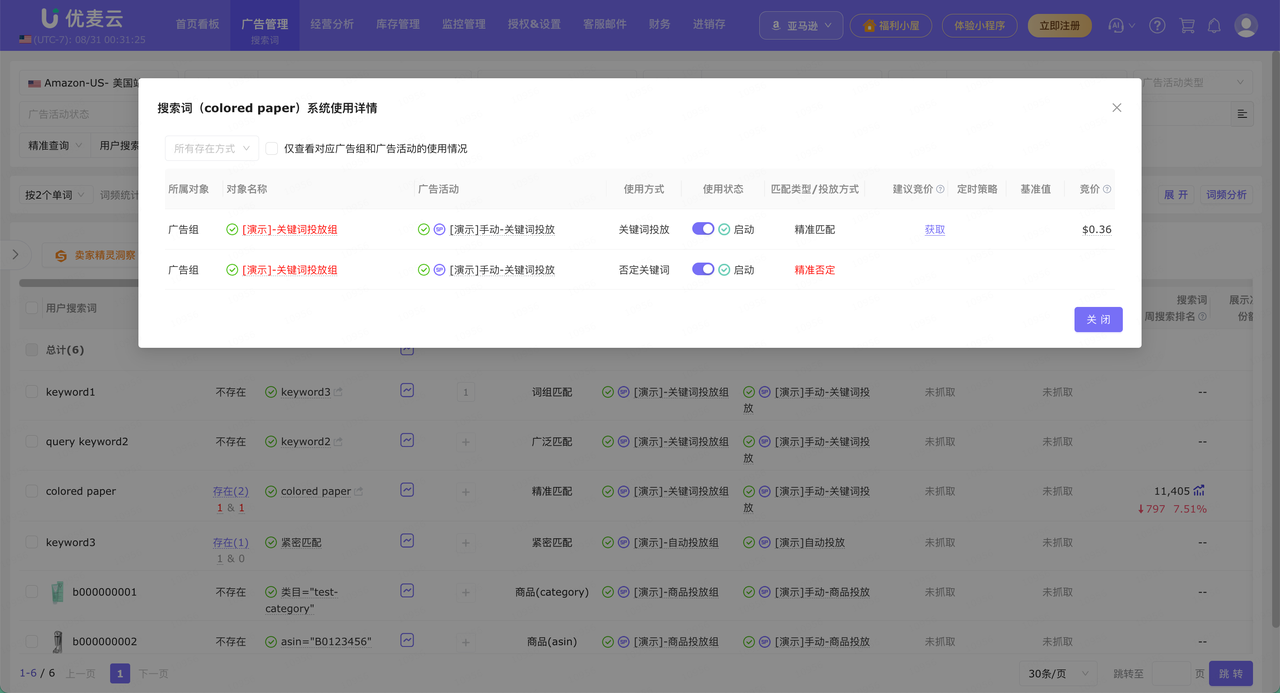Expand the 广告活动类型 dropdown
Image resolution: width=1280 pixels, height=693 pixels.
(1194, 83)
